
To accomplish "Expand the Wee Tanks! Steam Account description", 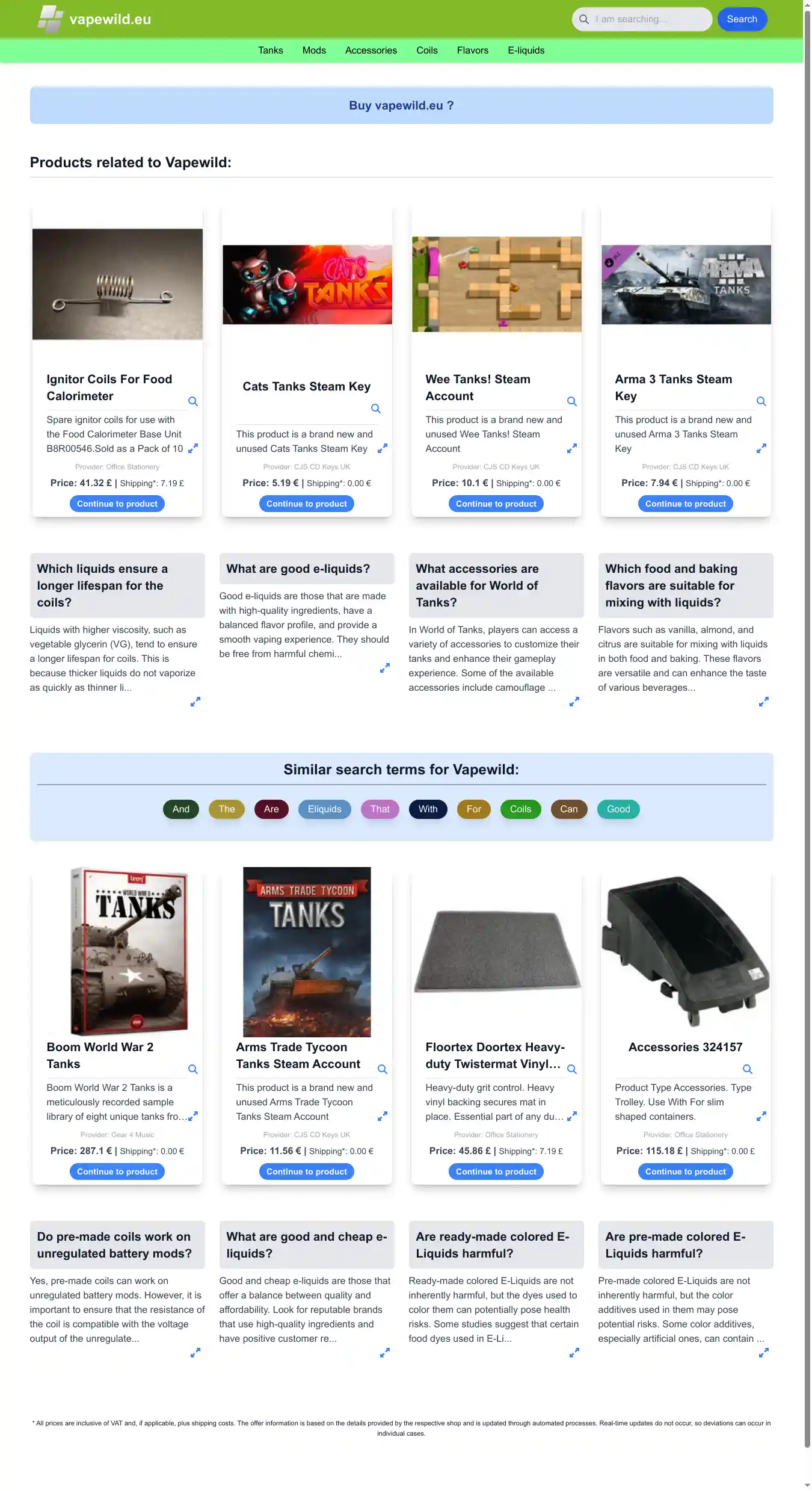I will click(x=572, y=448).
